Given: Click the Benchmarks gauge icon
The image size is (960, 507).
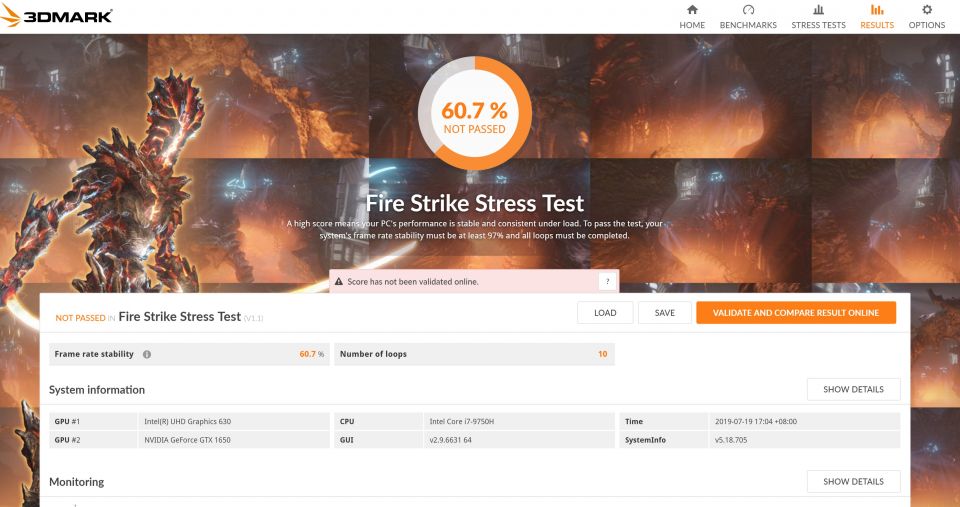Looking at the screenshot, I should tap(748, 10).
